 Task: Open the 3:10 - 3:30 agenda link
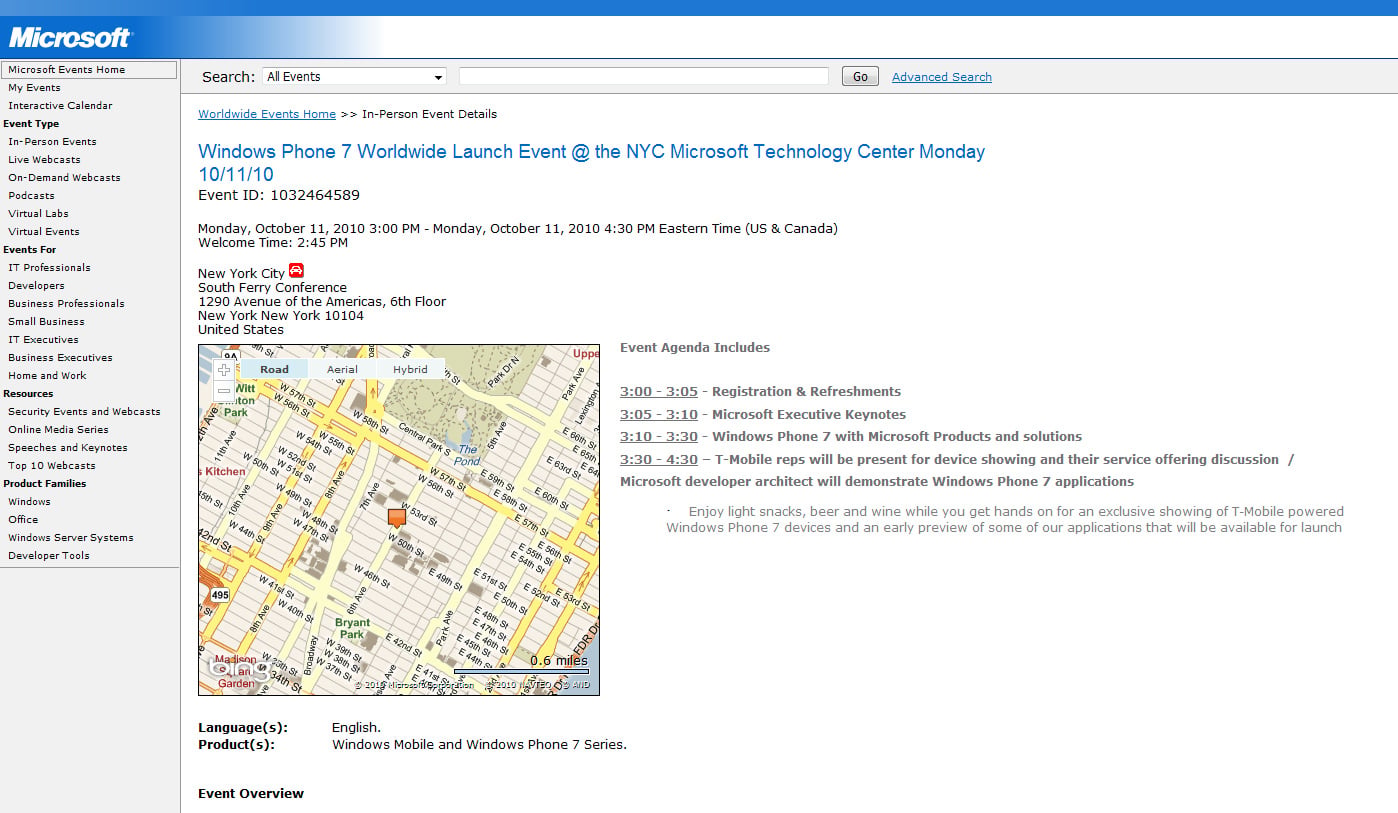pos(659,437)
